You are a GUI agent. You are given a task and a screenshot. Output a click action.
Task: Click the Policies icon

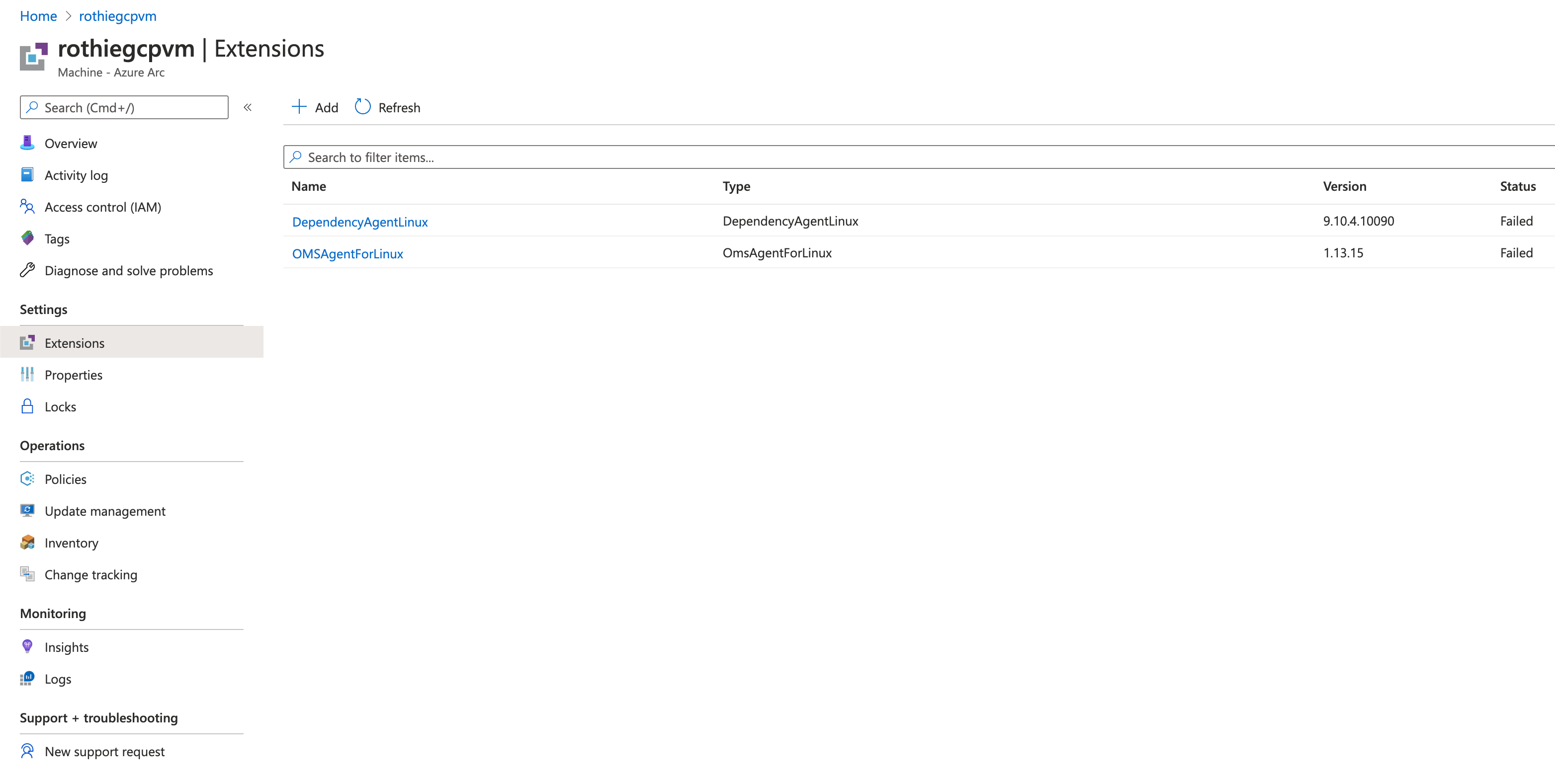tap(27, 479)
